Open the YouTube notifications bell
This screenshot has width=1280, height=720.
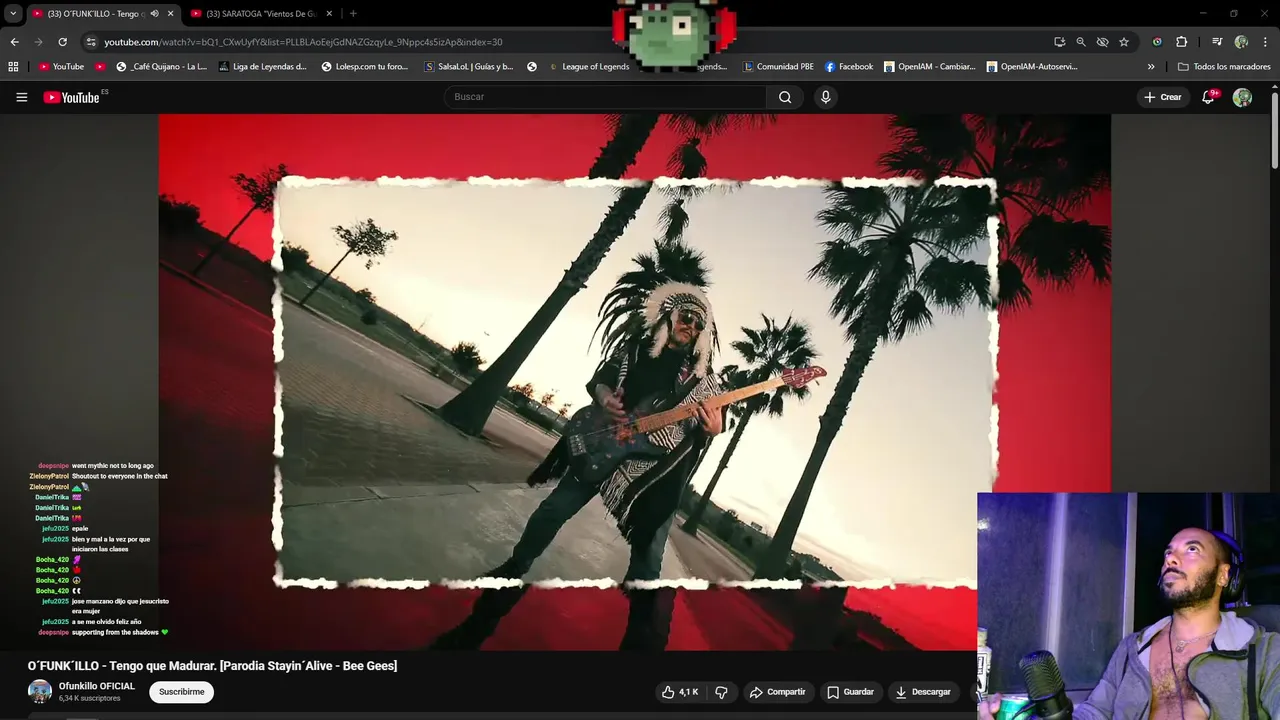1208,97
